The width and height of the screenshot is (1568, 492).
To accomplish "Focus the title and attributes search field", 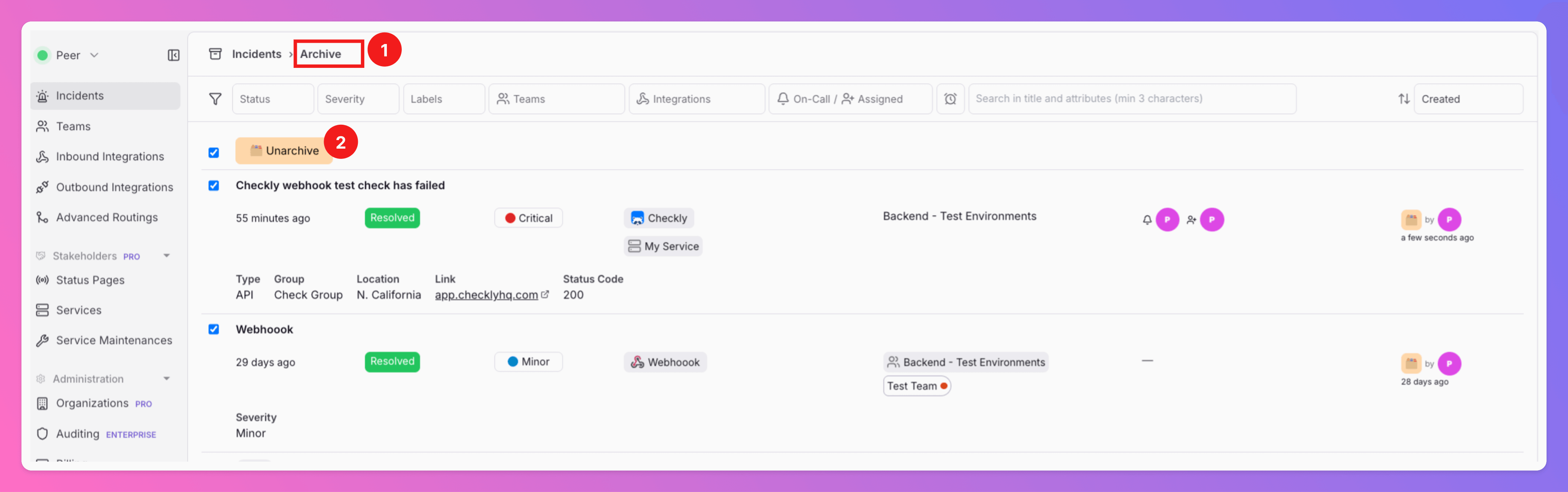I will tap(1132, 99).
